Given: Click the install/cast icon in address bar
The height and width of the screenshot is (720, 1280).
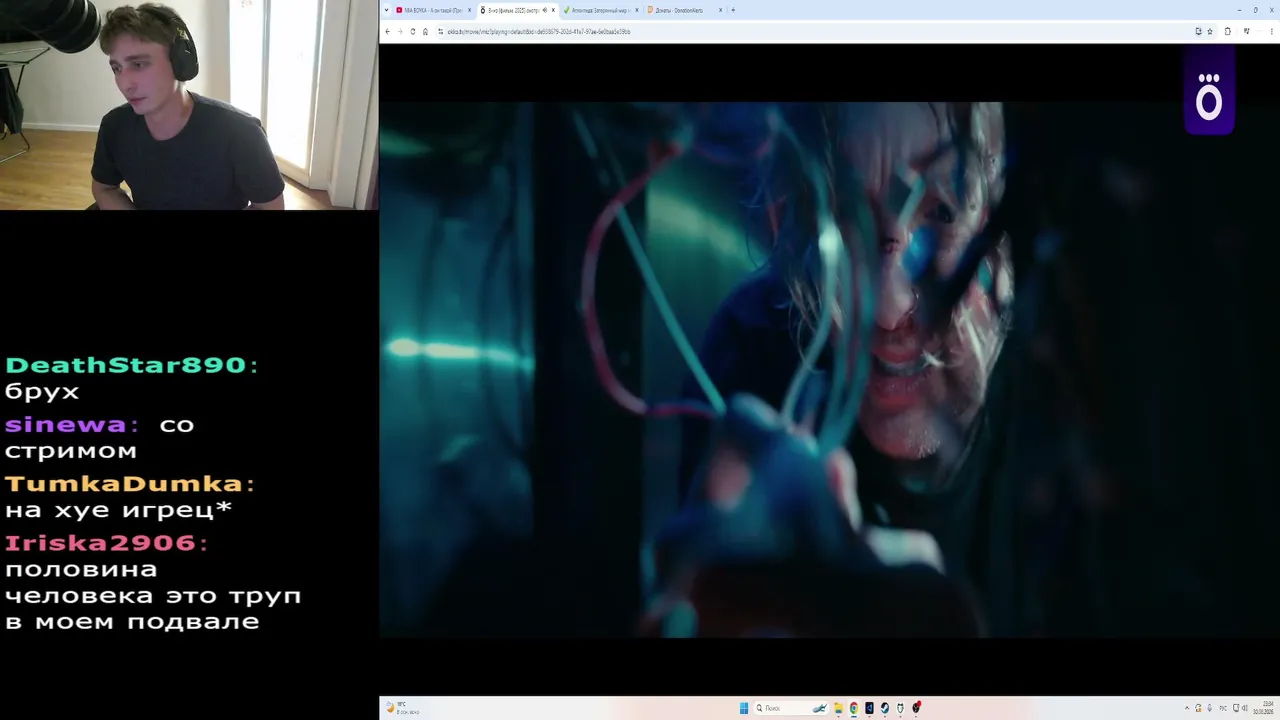Looking at the screenshot, I should [x=1198, y=31].
